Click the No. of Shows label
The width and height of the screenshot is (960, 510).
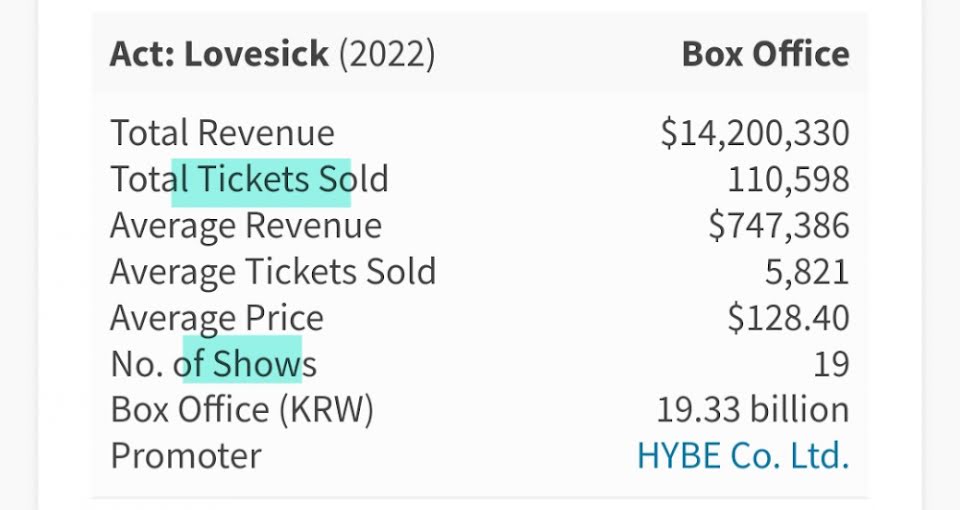[x=213, y=364]
